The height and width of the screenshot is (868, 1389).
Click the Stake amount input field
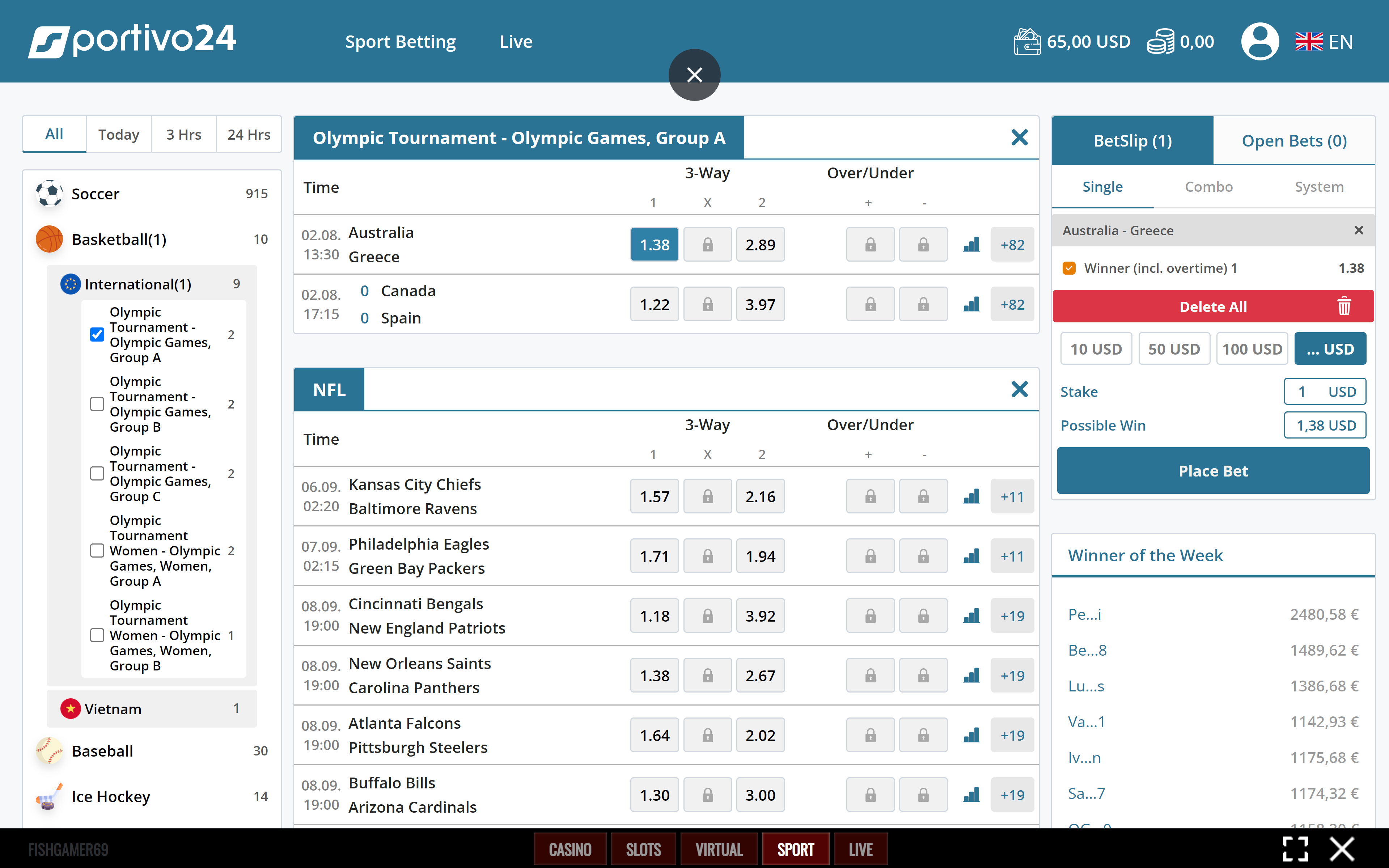tap(1324, 391)
